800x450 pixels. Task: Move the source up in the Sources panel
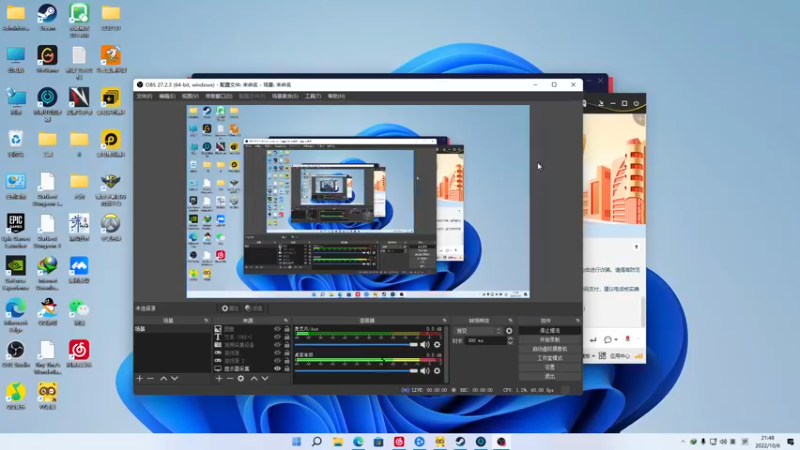click(x=254, y=379)
